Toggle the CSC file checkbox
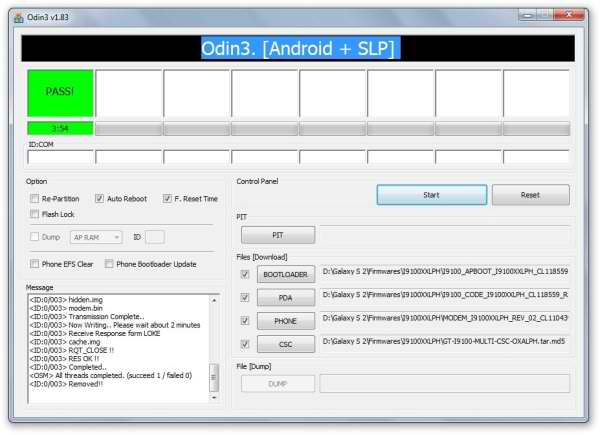 245,344
